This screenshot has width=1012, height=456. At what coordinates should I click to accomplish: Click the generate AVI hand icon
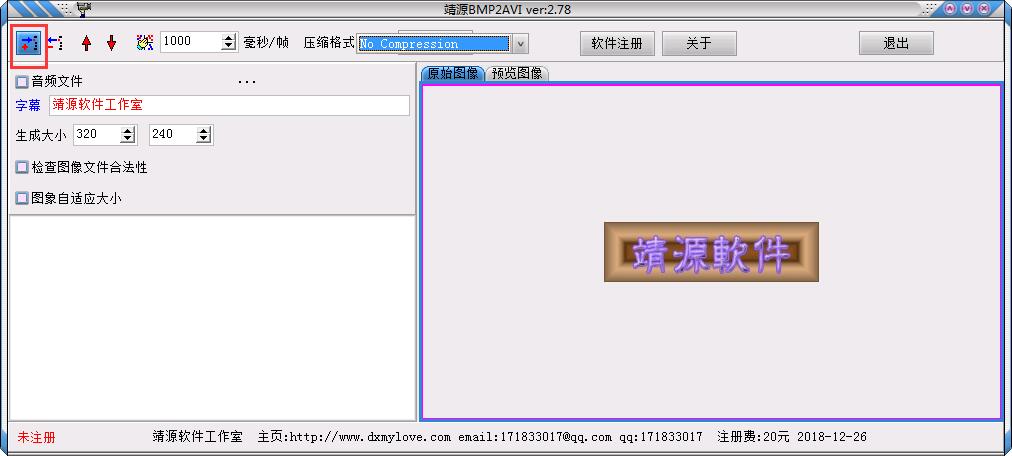click(x=145, y=43)
